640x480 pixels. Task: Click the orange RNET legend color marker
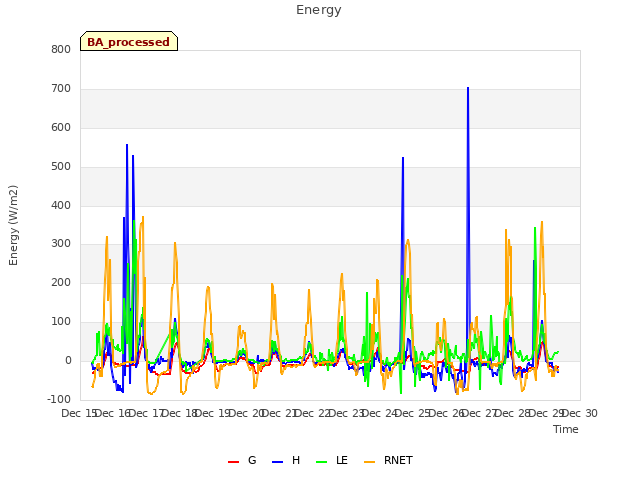pos(369,462)
